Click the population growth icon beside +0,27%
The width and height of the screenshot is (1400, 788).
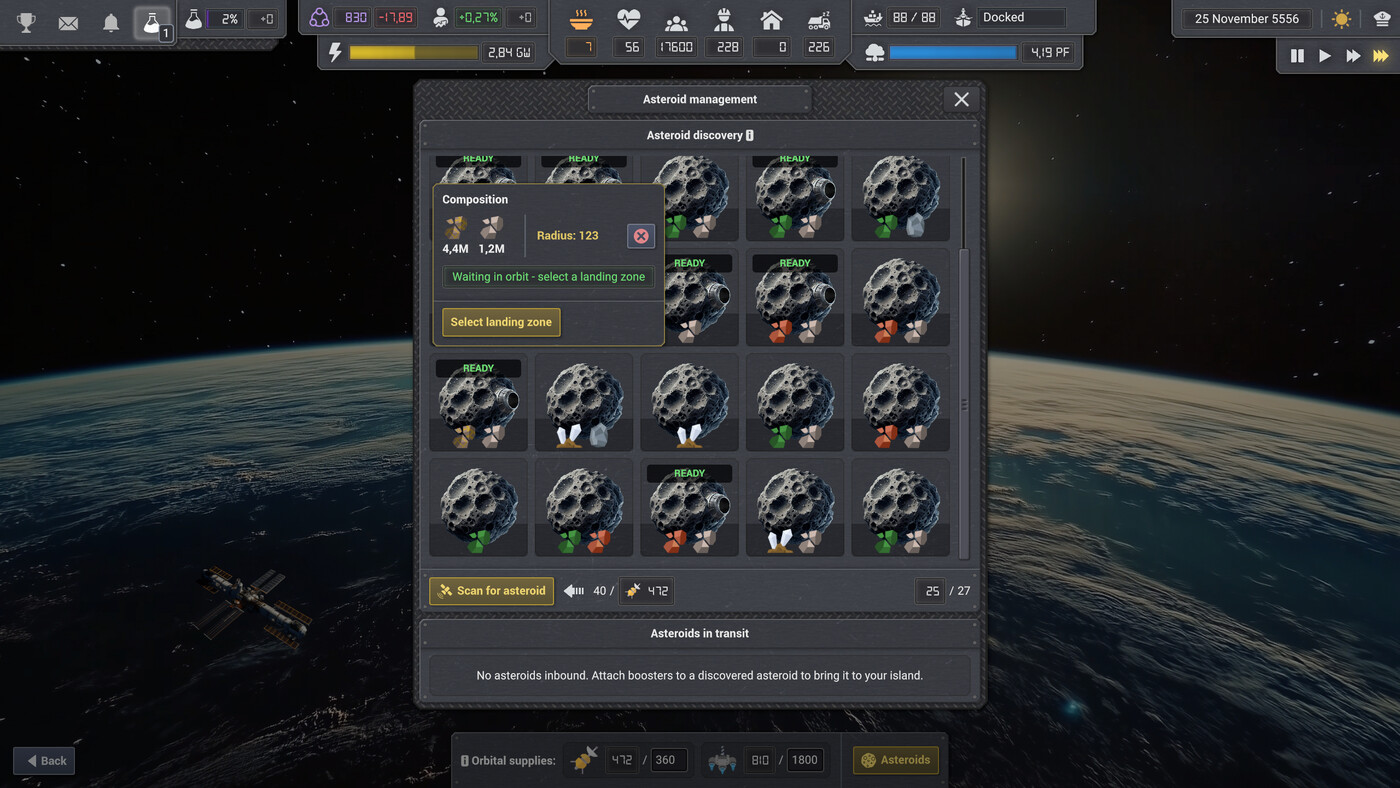coord(441,18)
